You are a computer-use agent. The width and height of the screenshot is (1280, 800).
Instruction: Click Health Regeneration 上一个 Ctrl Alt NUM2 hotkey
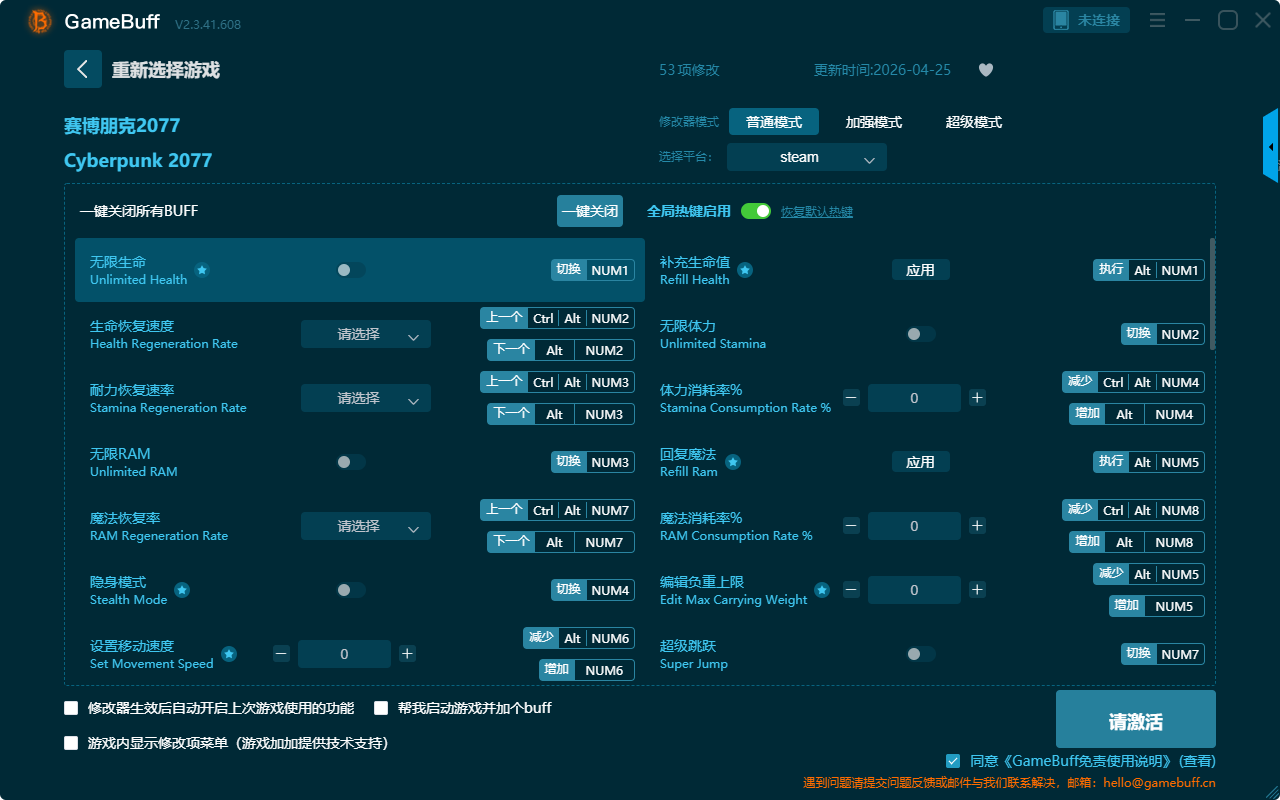558,318
